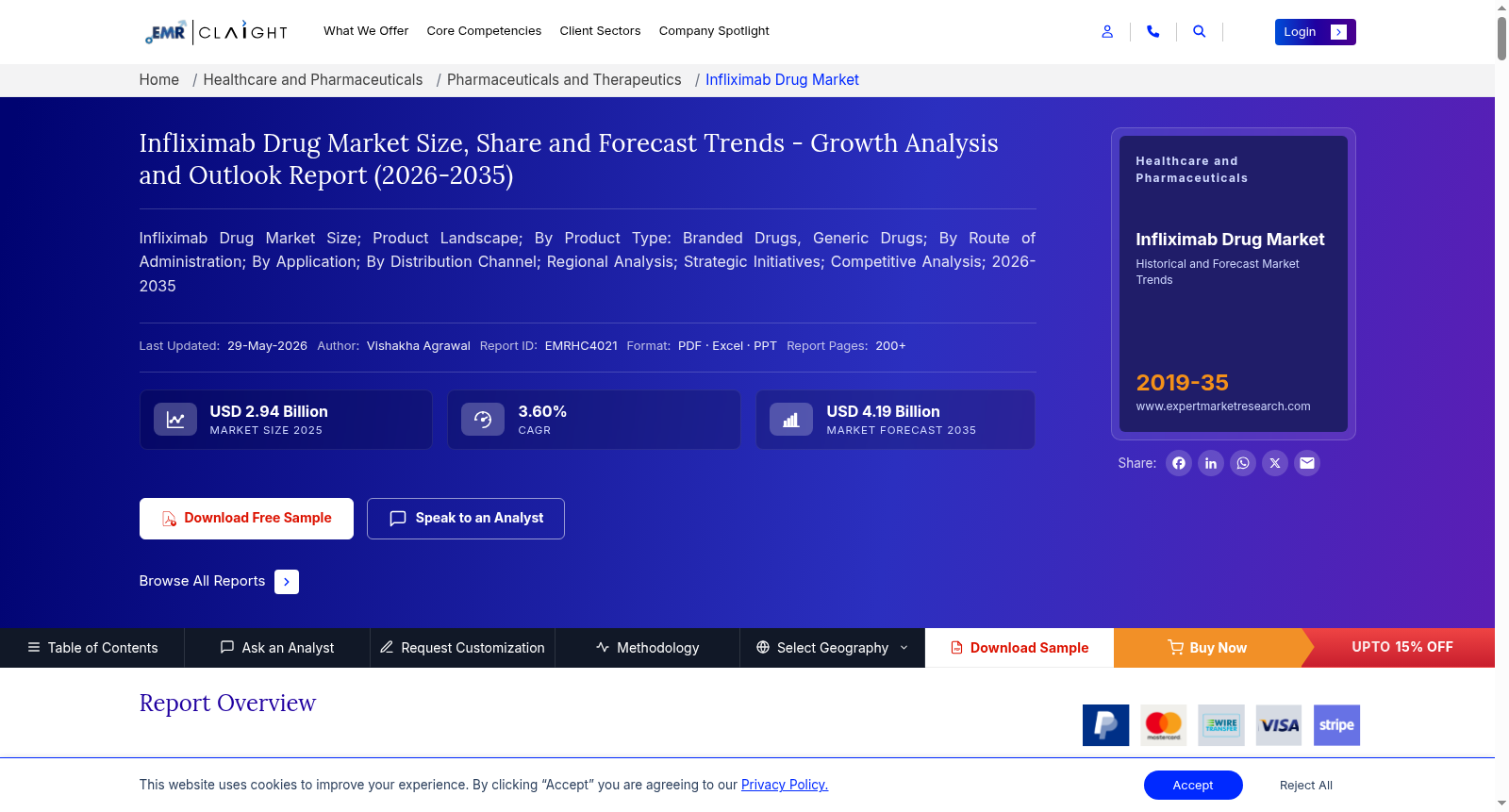The height and width of the screenshot is (812, 1509).
Task: Click the UPTO 15% OFF banner
Action: pos(1402,647)
